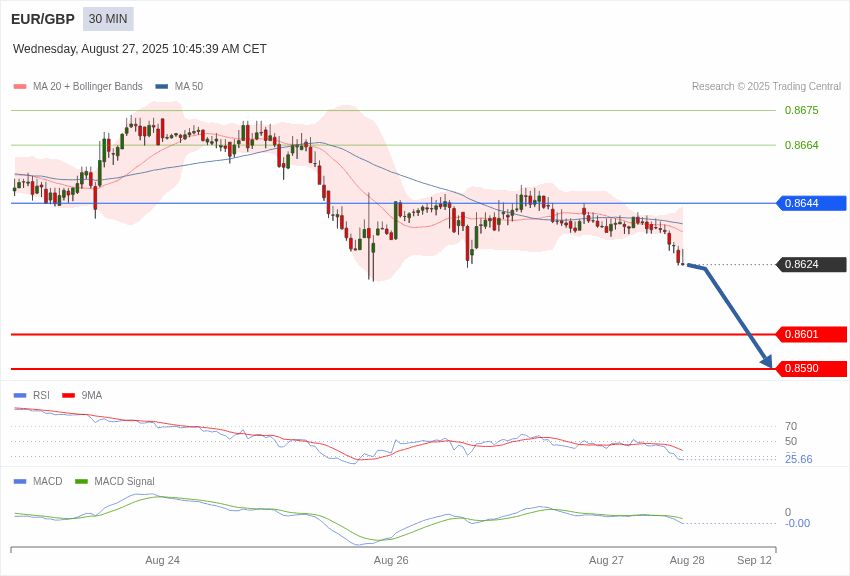Click the RSI current value 25.66
This screenshot has width=850, height=576.
799,459
